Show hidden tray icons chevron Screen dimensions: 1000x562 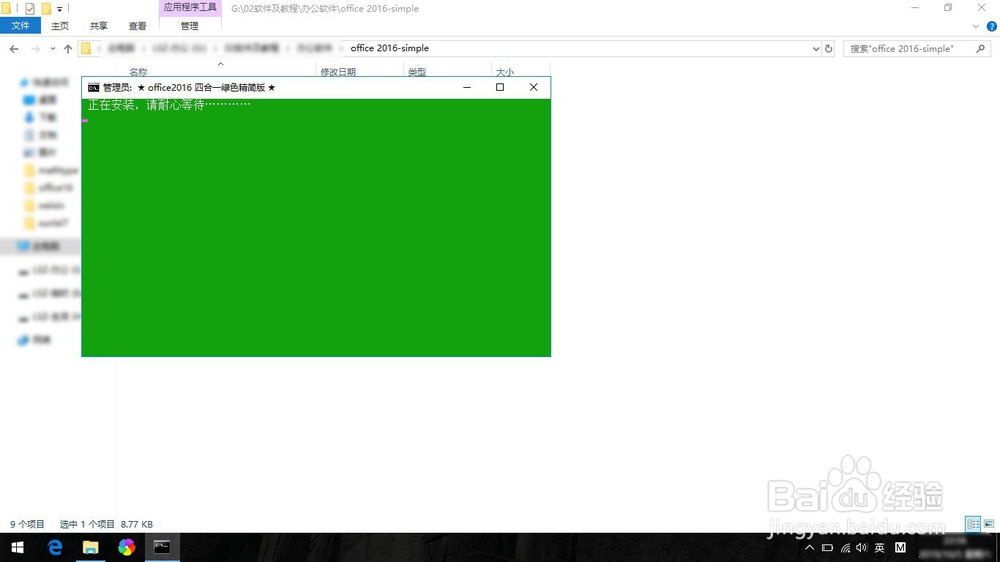pyautogui.click(x=809, y=547)
